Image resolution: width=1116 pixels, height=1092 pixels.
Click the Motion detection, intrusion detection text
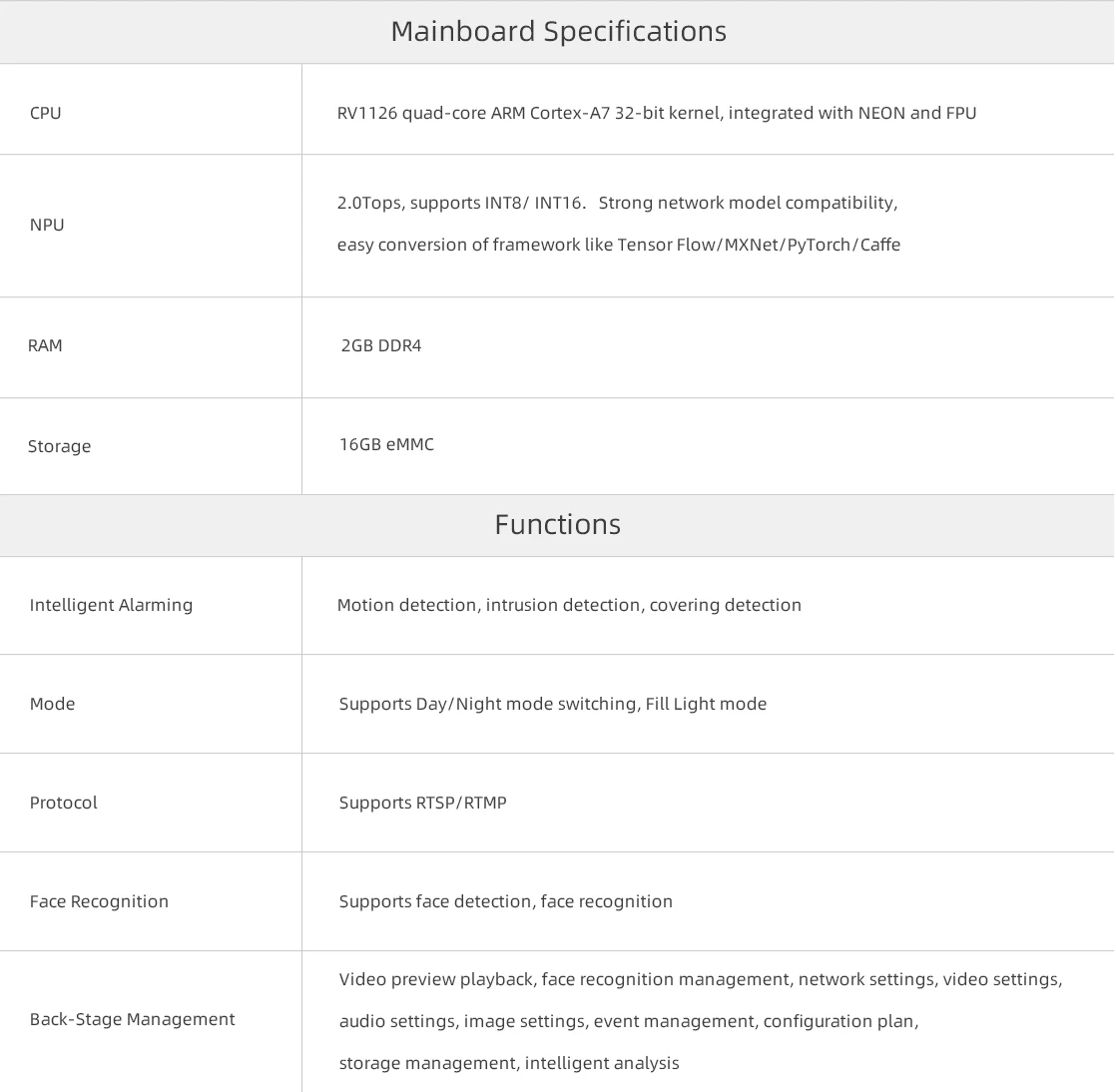(569, 605)
